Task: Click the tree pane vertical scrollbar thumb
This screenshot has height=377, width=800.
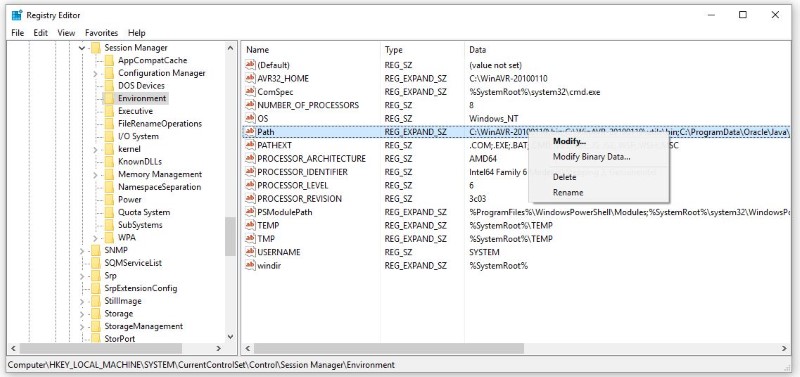Action: click(231, 236)
